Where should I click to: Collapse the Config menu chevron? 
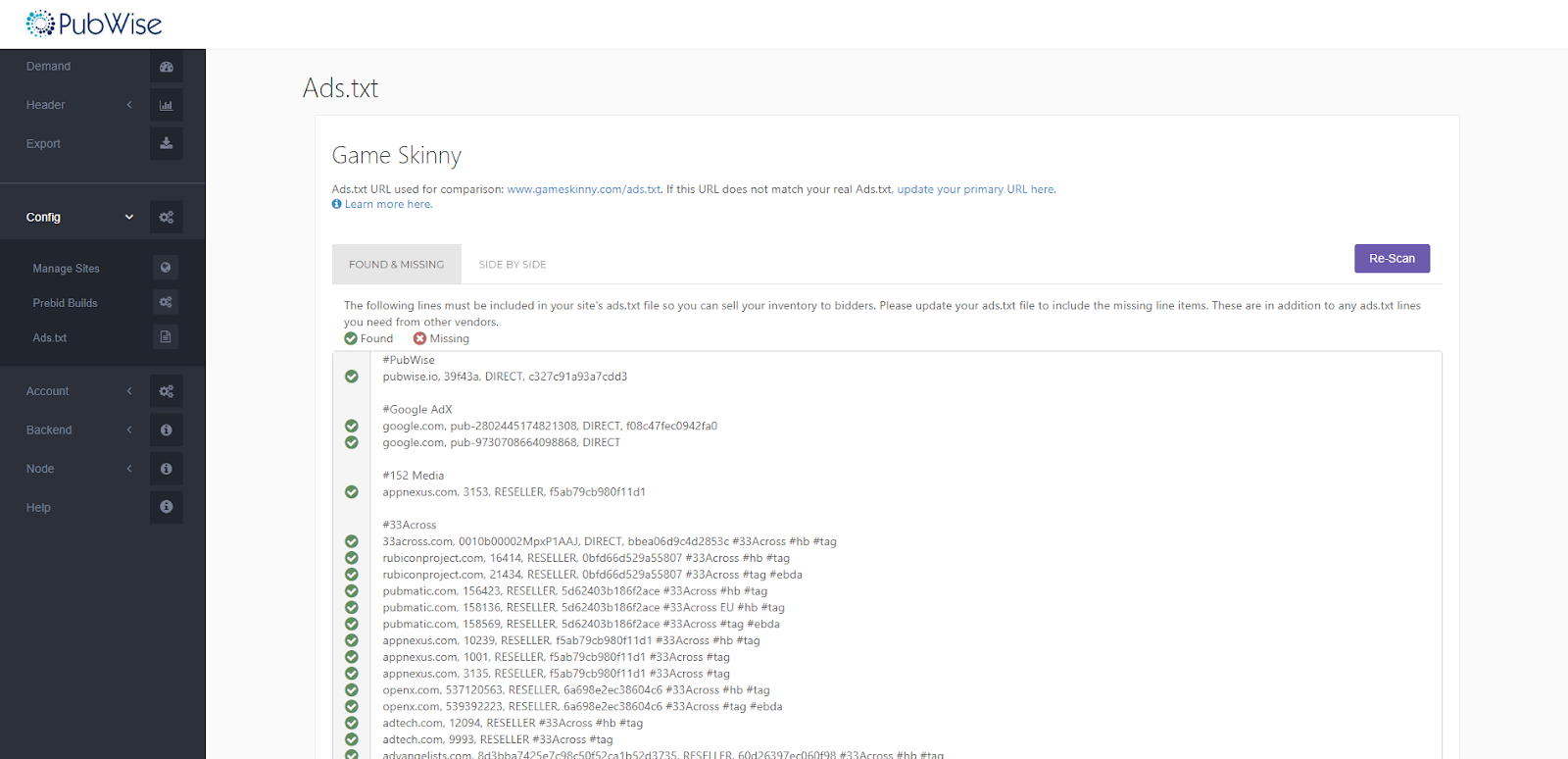pos(129,218)
